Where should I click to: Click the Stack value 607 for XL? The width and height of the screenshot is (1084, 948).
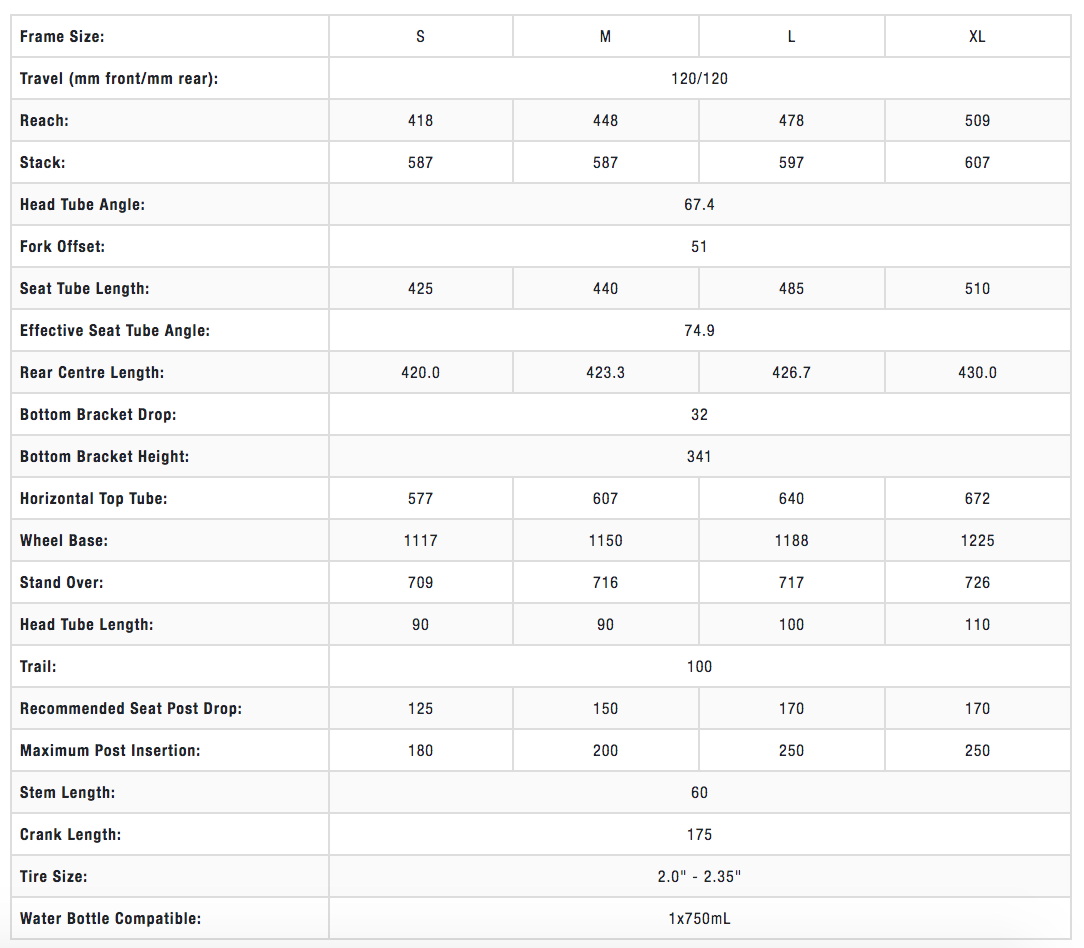point(977,163)
